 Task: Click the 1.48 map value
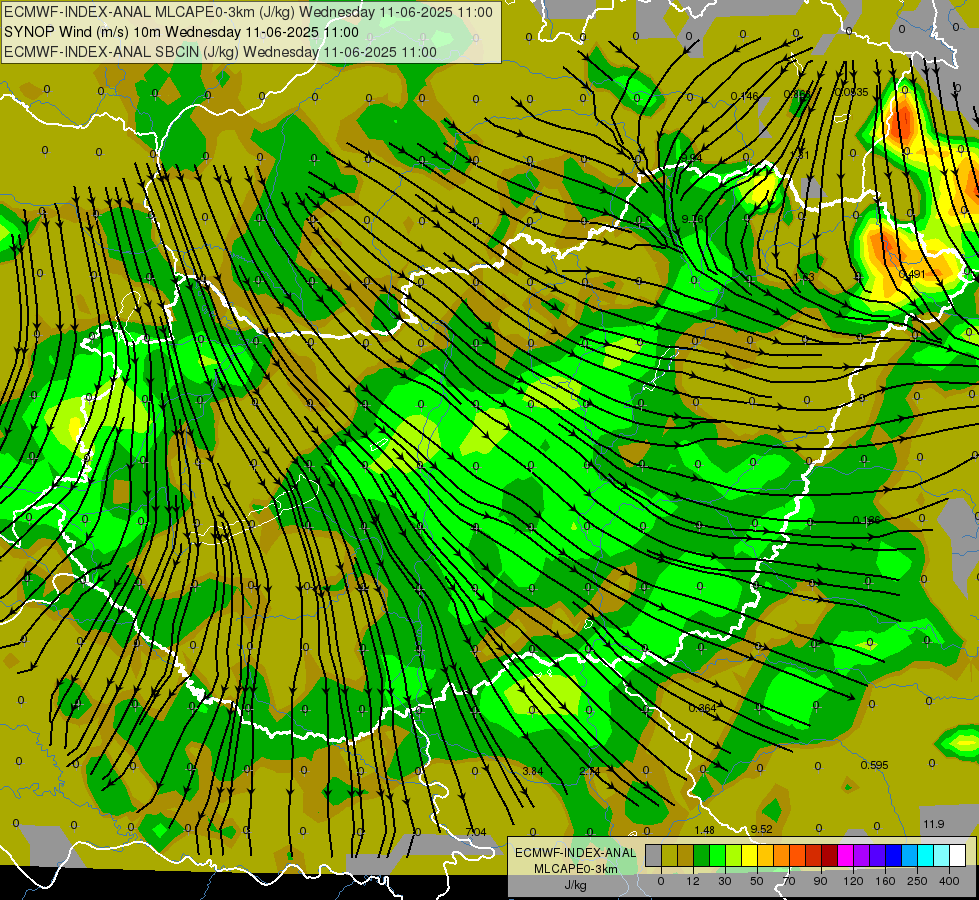[x=704, y=830]
